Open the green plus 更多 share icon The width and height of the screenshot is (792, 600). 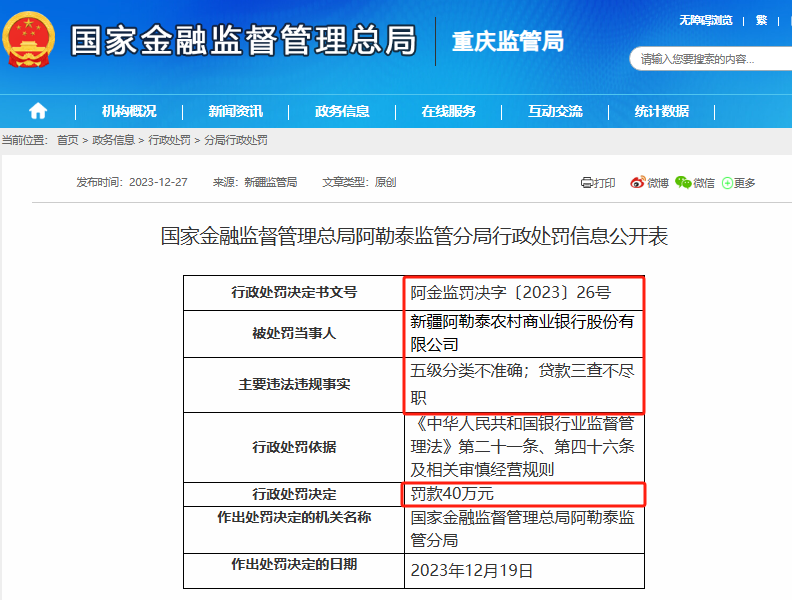click(727, 183)
